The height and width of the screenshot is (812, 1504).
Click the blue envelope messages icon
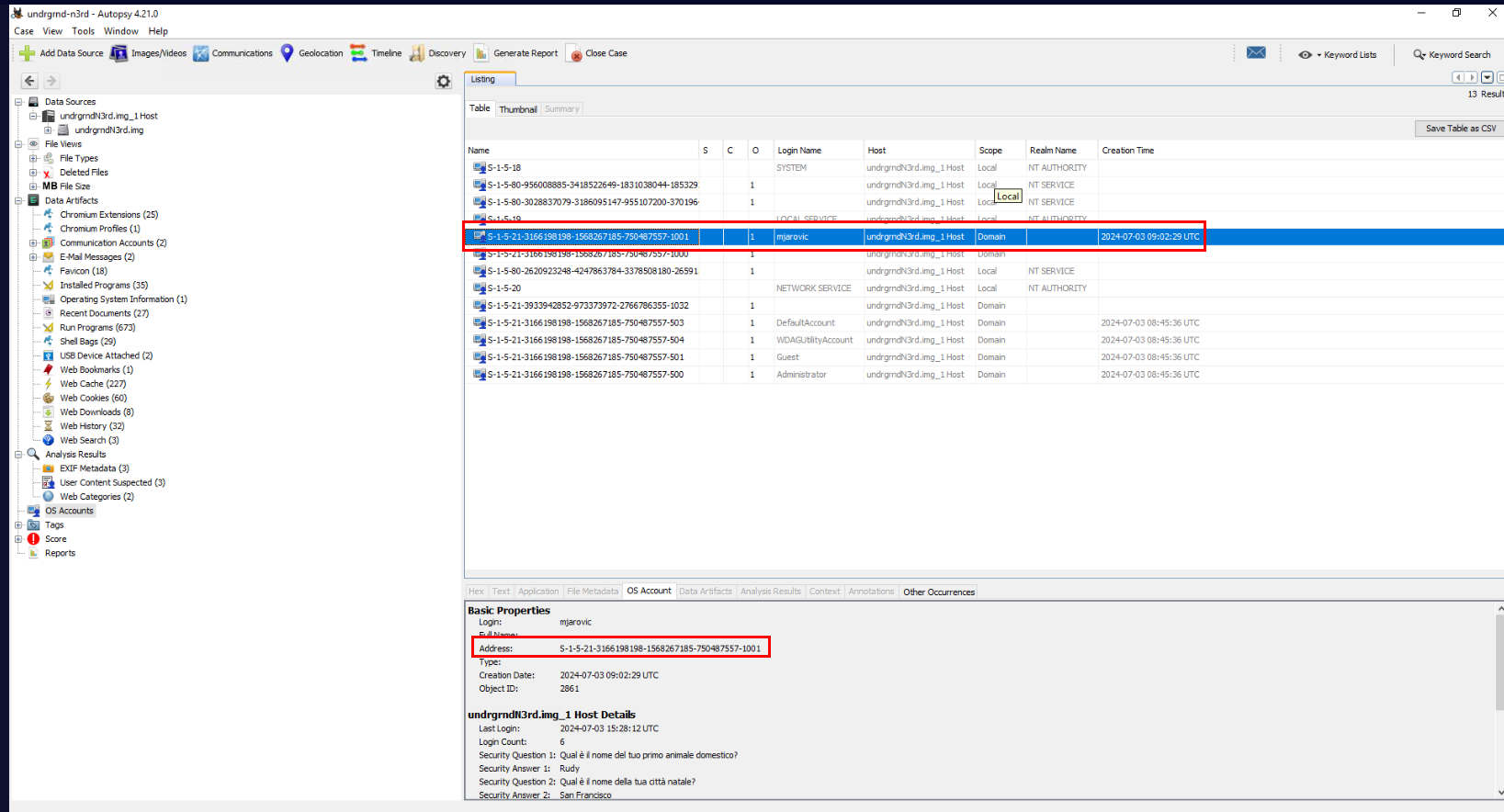(x=1256, y=53)
